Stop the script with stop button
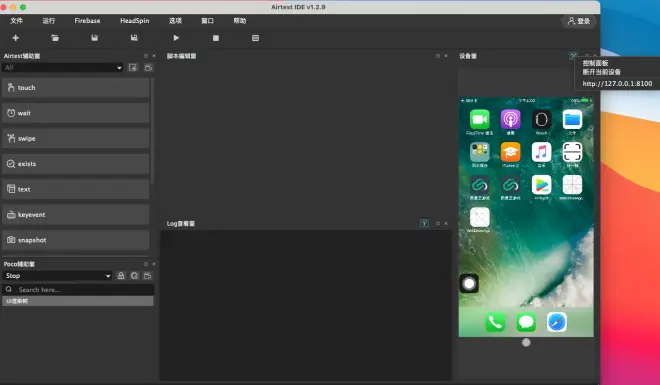Viewport: 660px width, 385px height. pyautogui.click(x=216, y=38)
